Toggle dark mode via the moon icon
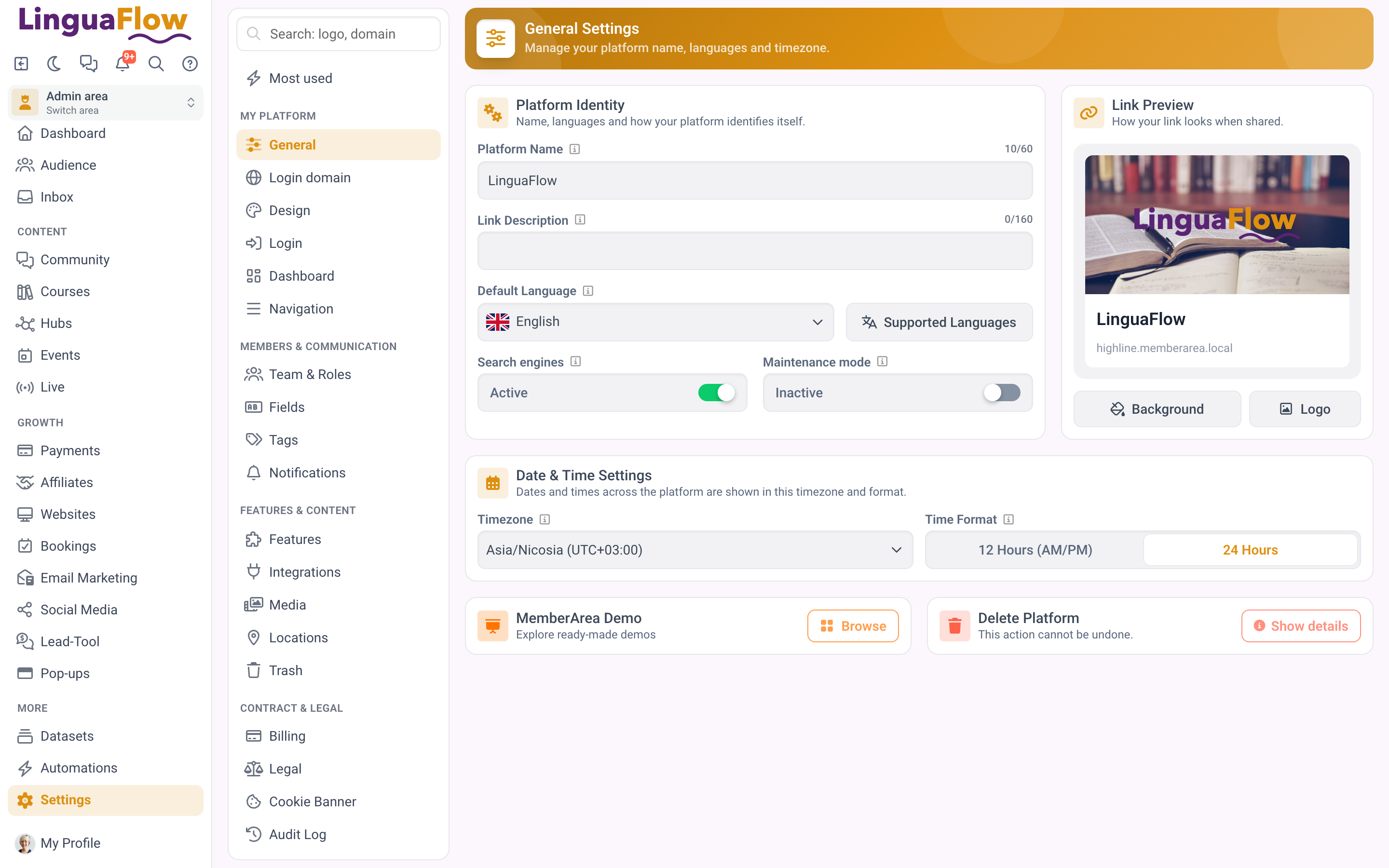Image resolution: width=1389 pixels, height=868 pixels. pos(54,64)
